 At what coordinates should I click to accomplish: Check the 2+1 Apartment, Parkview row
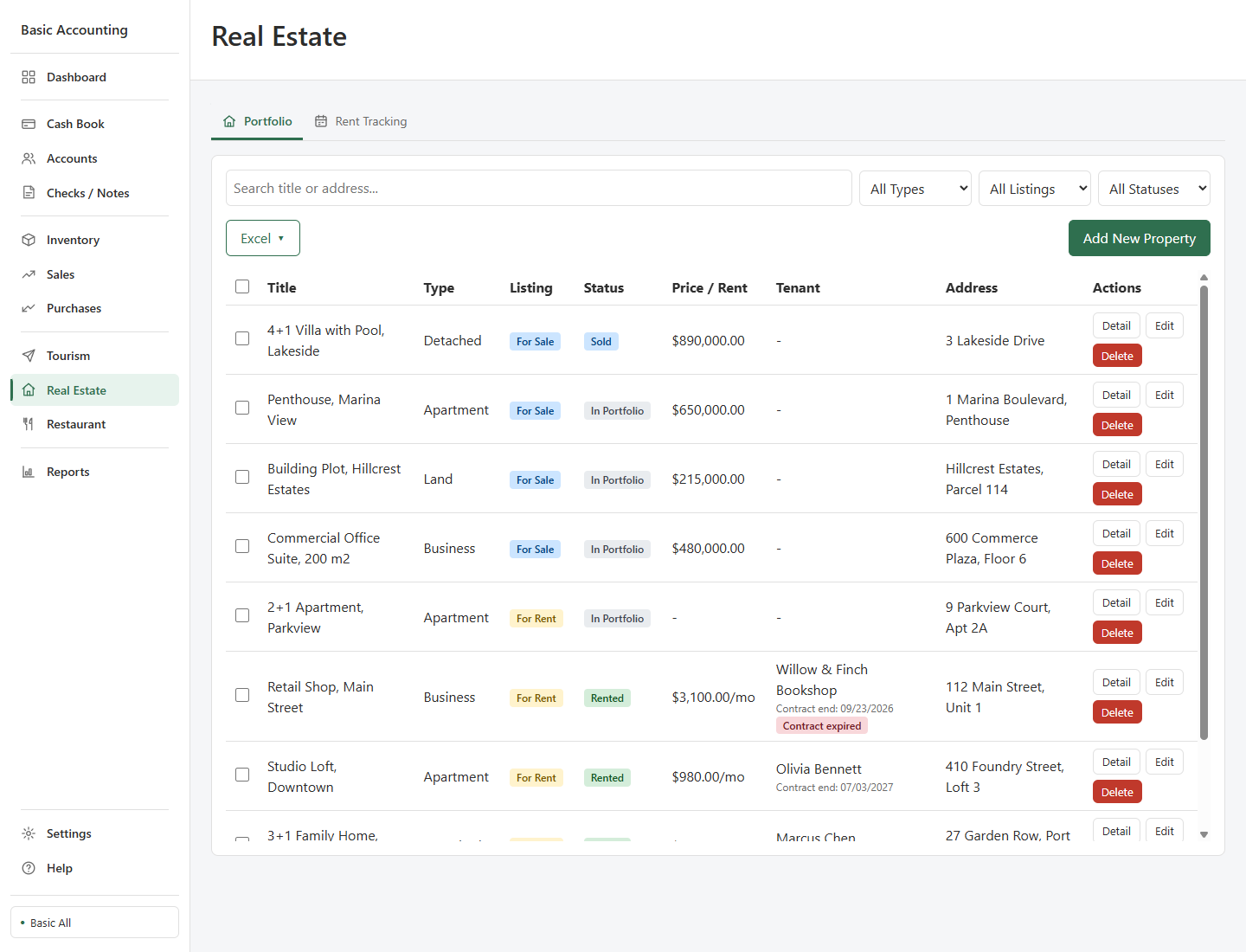click(x=242, y=615)
